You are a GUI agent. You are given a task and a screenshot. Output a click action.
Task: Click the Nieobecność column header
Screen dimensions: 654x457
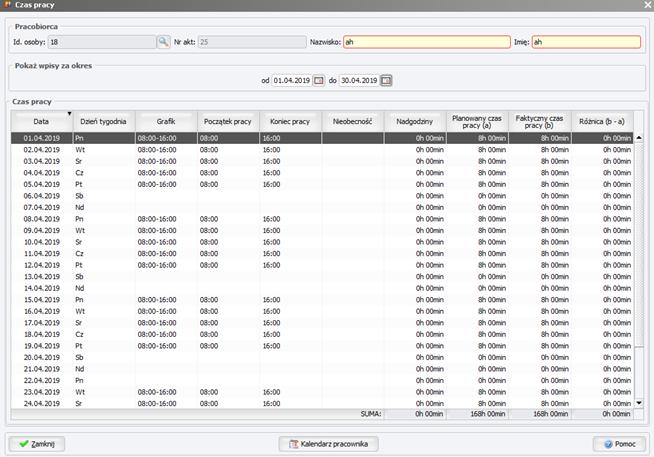point(352,121)
